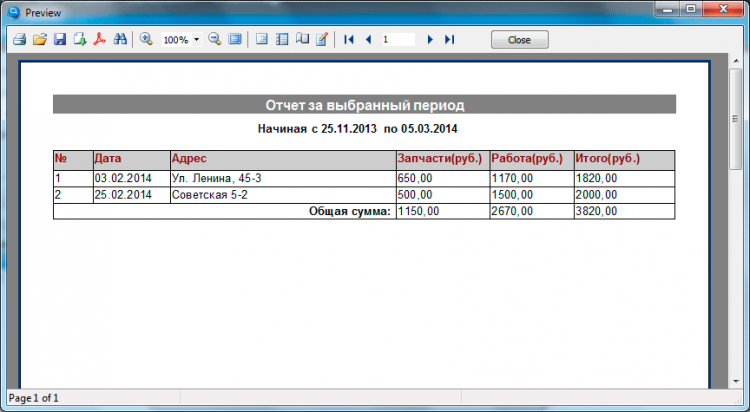Open the 100% zoom dropdown
This screenshot has width=750, height=412.
tap(196, 40)
